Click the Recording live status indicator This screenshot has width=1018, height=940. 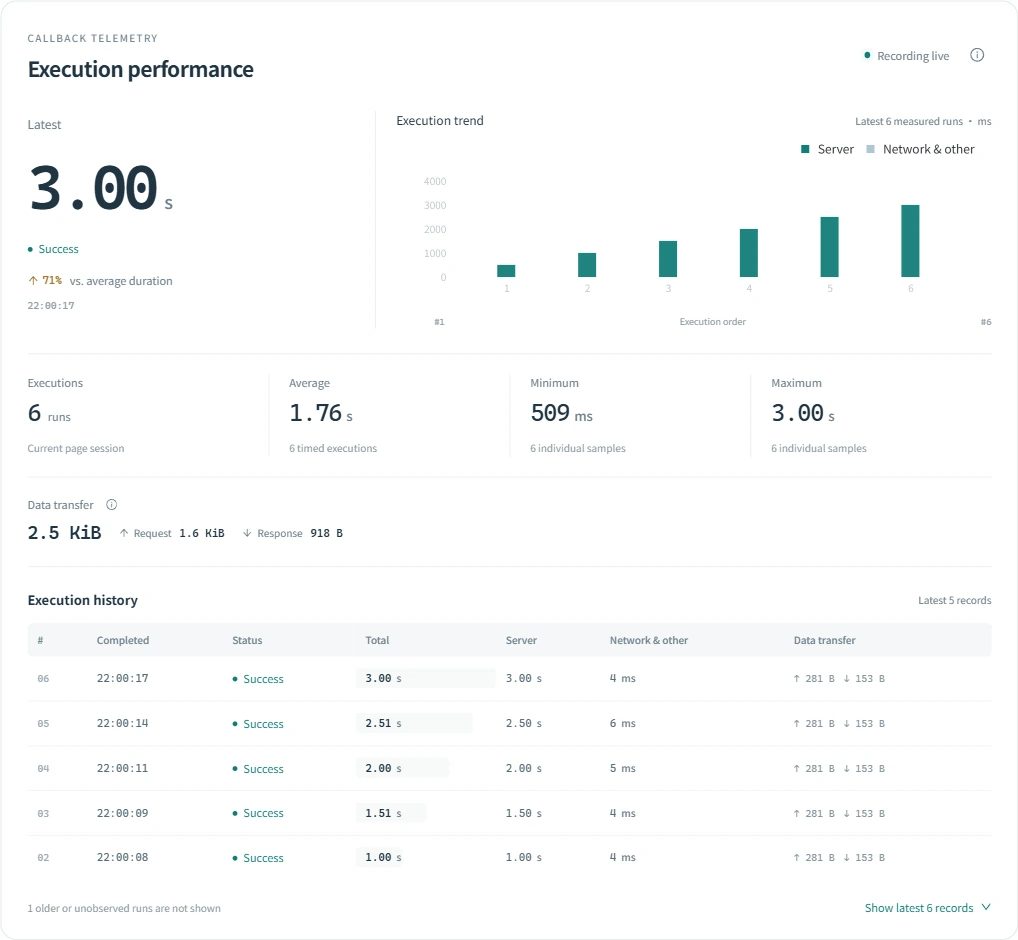pos(907,56)
